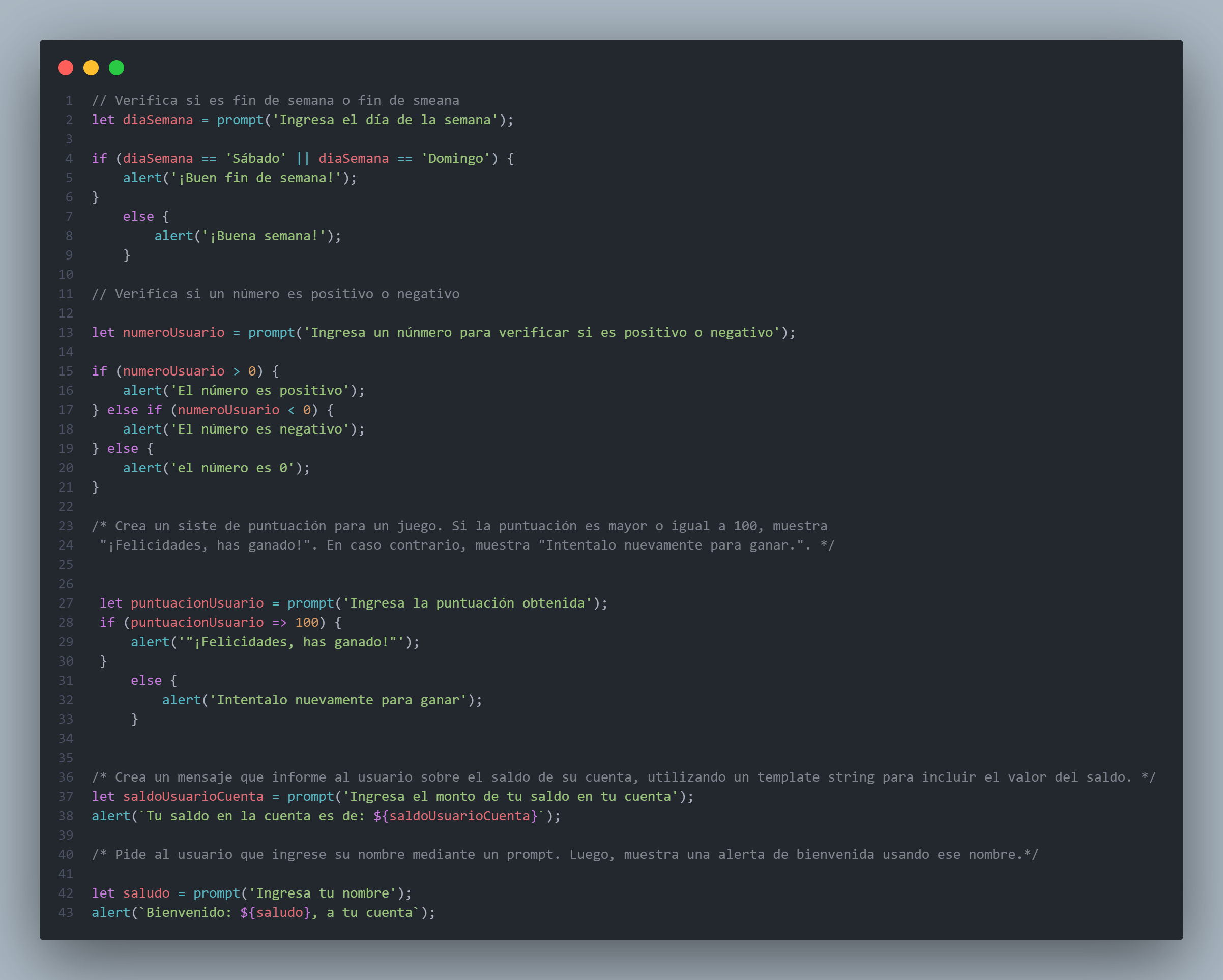The image size is (1223, 980).
Task: Click 'Benvenido:' text on line 43
Action: (189, 912)
